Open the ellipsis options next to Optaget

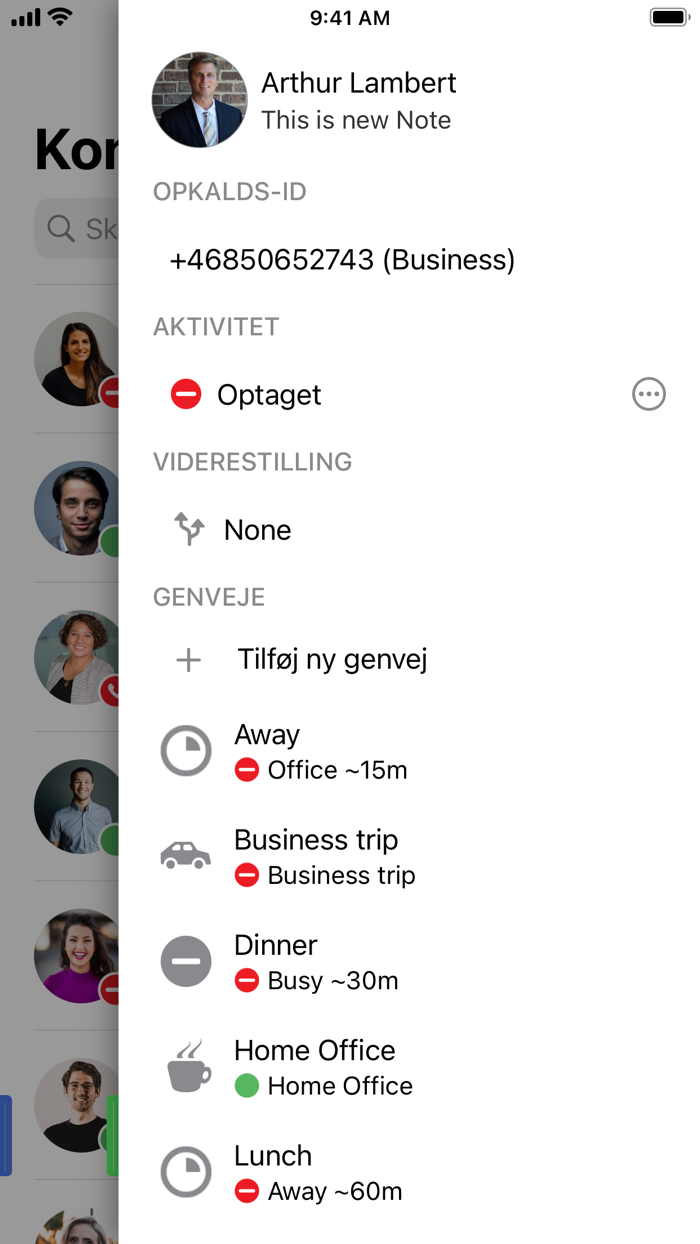tap(649, 394)
